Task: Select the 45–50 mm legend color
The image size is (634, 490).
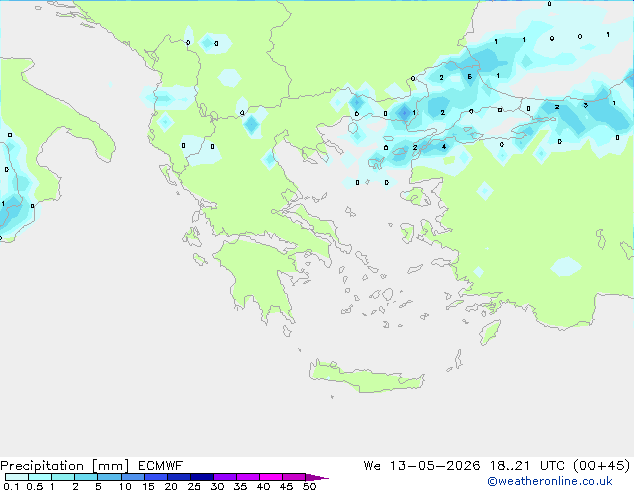Action: click(x=294, y=477)
